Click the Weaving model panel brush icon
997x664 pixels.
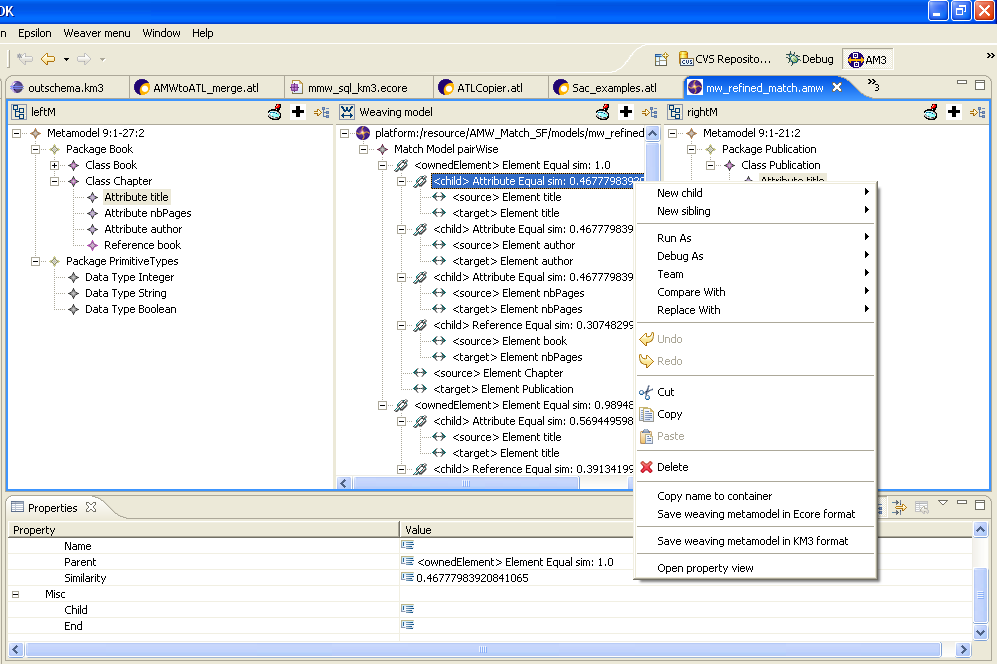pyautogui.click(x=603, y=112)
